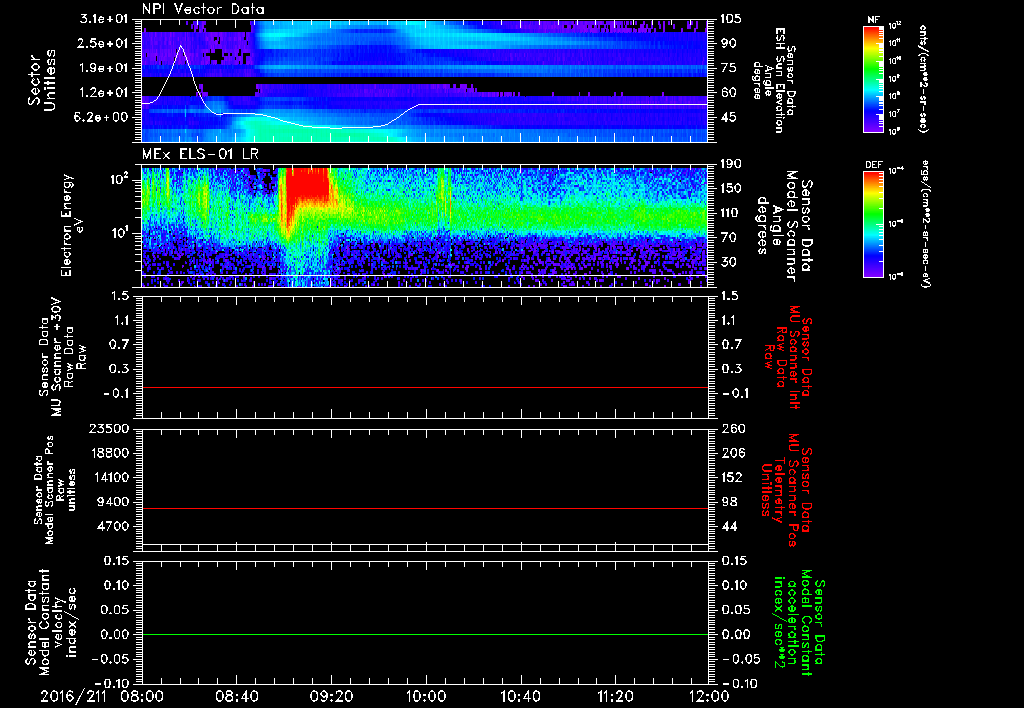Click the '1.2e+01' sector tick label

click(104, 93)
